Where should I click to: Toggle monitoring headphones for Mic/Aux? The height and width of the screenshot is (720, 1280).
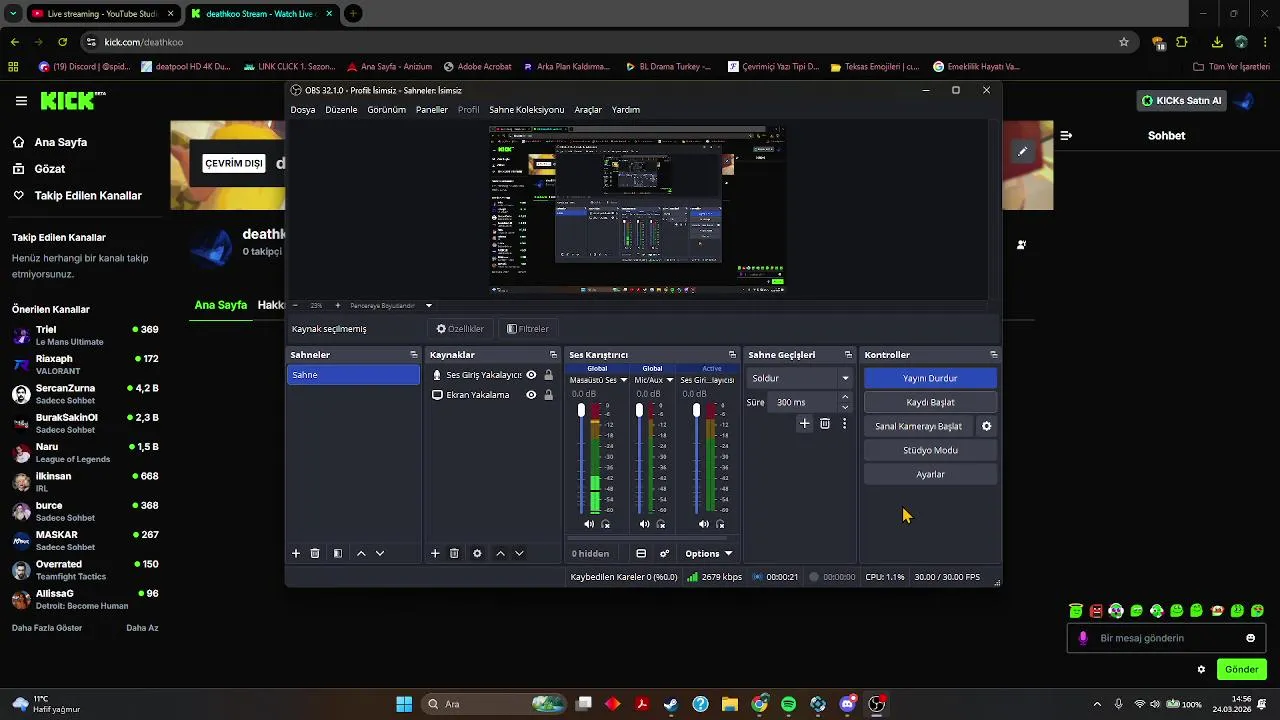coord(661,524)
